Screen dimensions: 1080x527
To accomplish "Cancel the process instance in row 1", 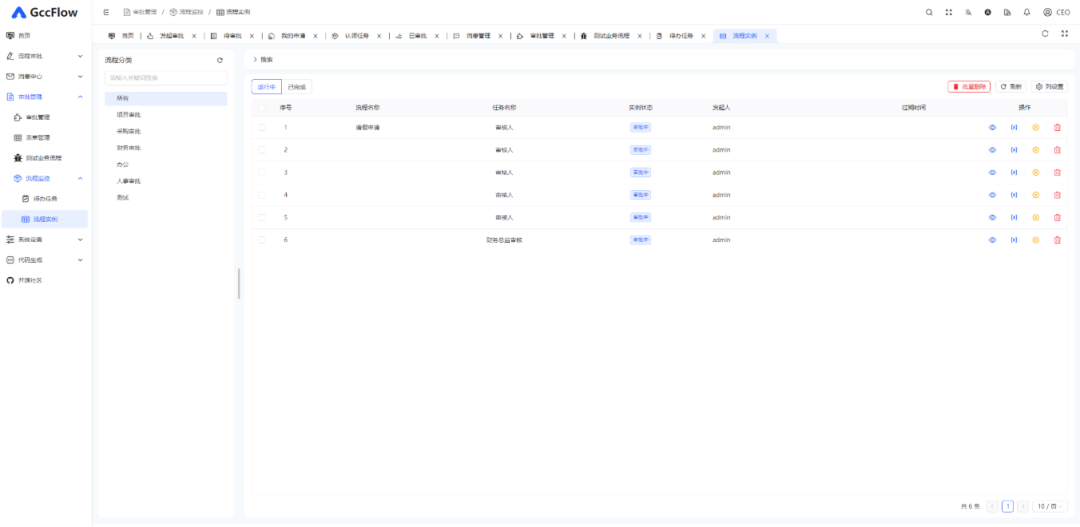I will pos(1035,127).
